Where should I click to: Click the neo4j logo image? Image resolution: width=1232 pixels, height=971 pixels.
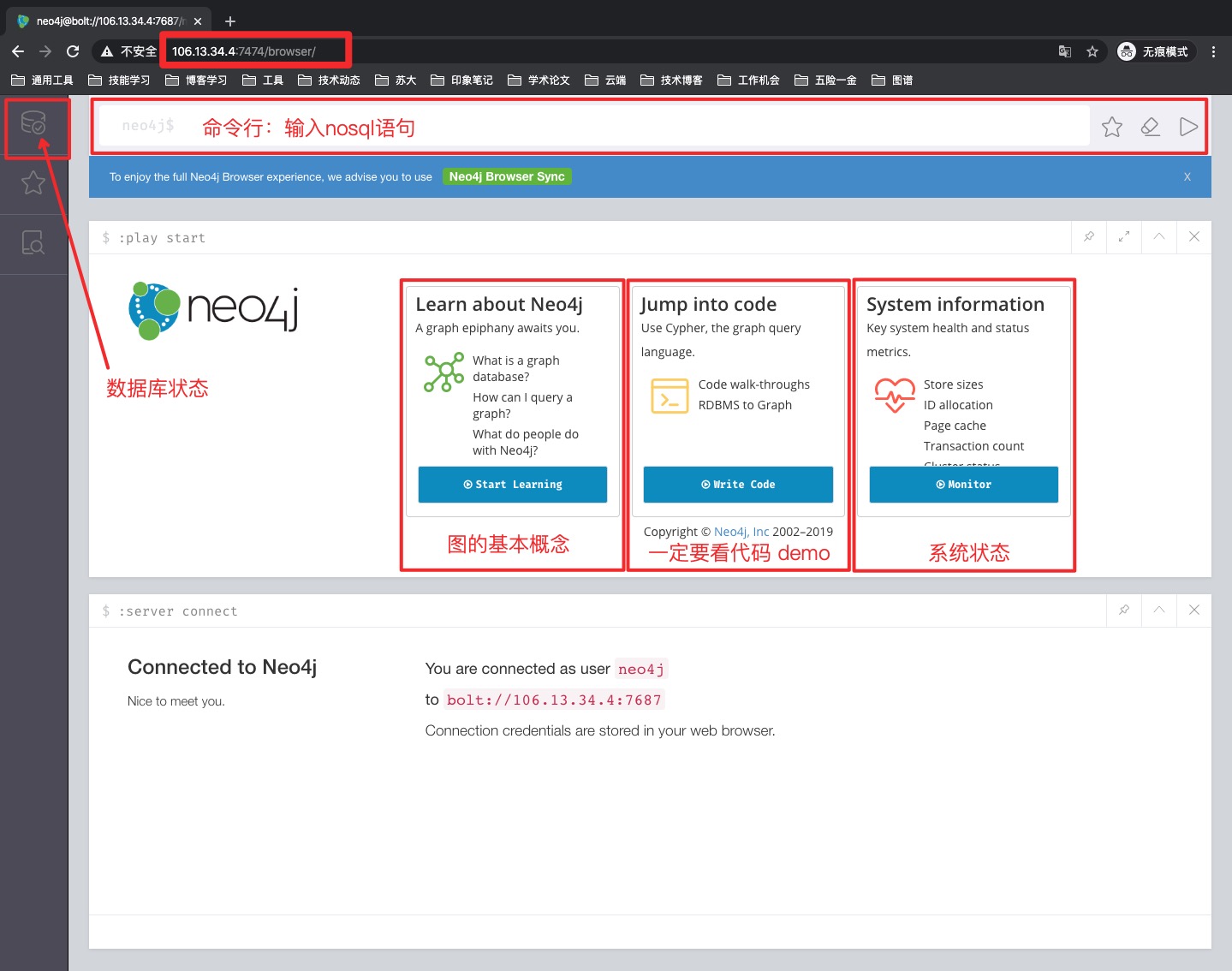213,311
